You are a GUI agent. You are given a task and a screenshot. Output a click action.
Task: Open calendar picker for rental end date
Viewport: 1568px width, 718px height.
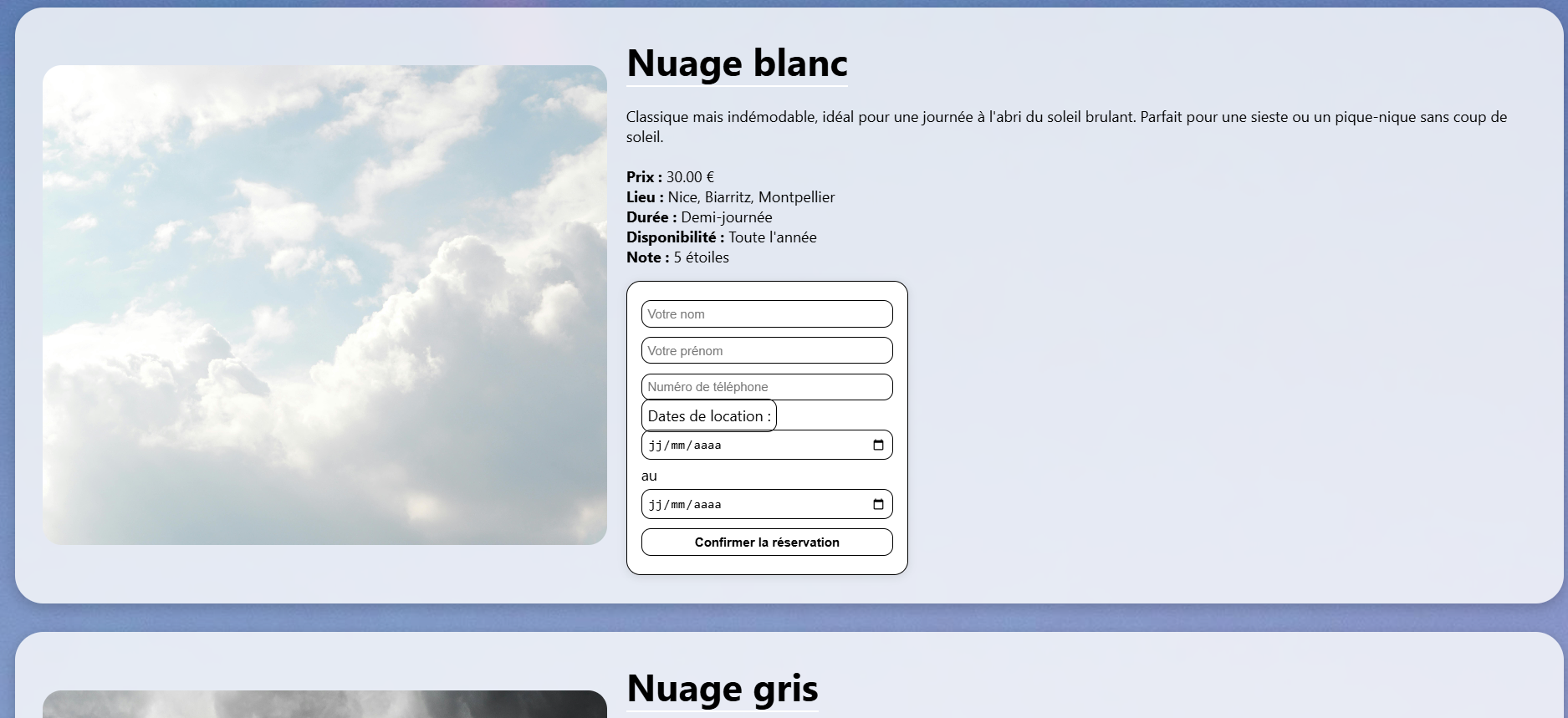[878, 505]
